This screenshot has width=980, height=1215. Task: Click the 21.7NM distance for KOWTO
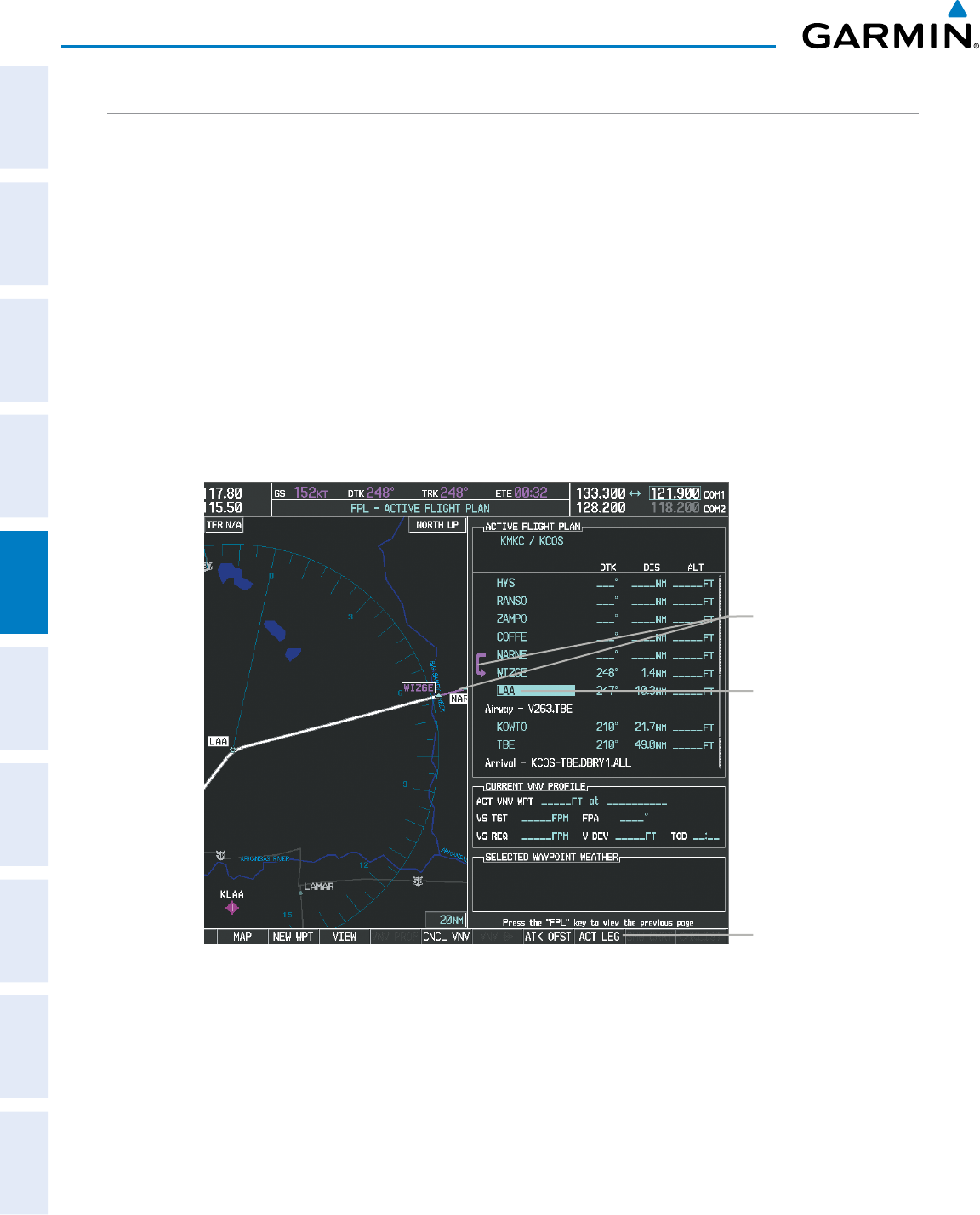[x=651, y=727]
